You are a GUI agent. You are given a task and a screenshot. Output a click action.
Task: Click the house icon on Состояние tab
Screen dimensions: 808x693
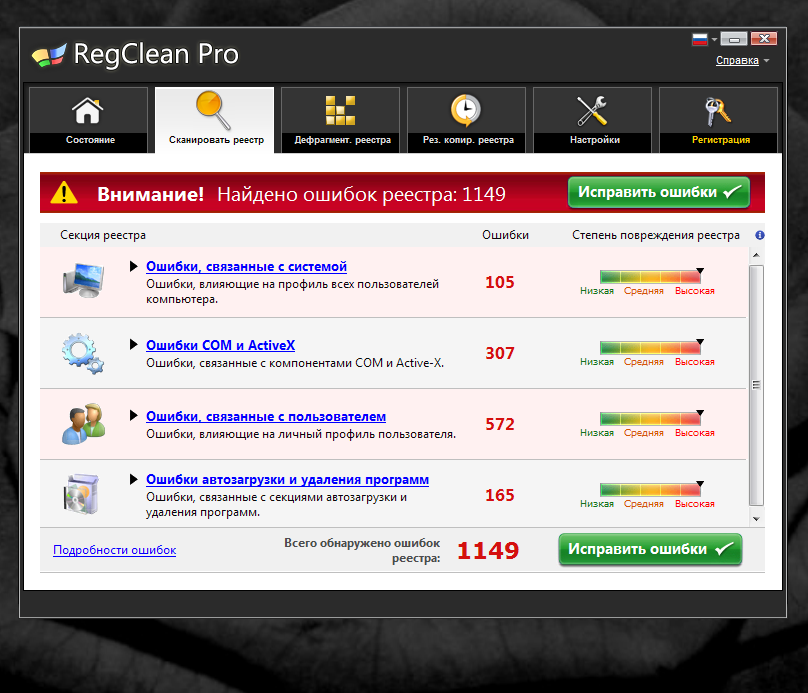(x=90, y=109)
